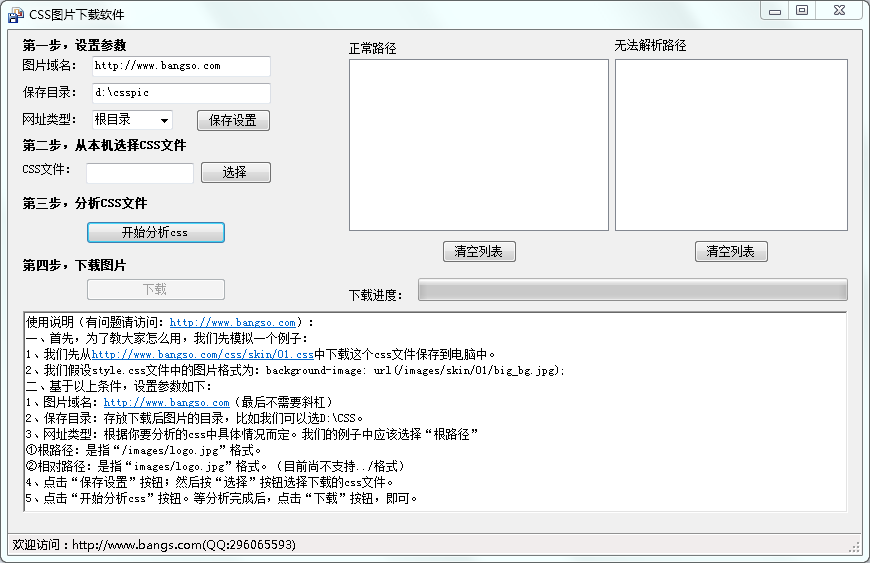The height and width of the screenshot is (563, 870).
Task: Click the disabled 下载 button
Action: click(x=156, y=290)
